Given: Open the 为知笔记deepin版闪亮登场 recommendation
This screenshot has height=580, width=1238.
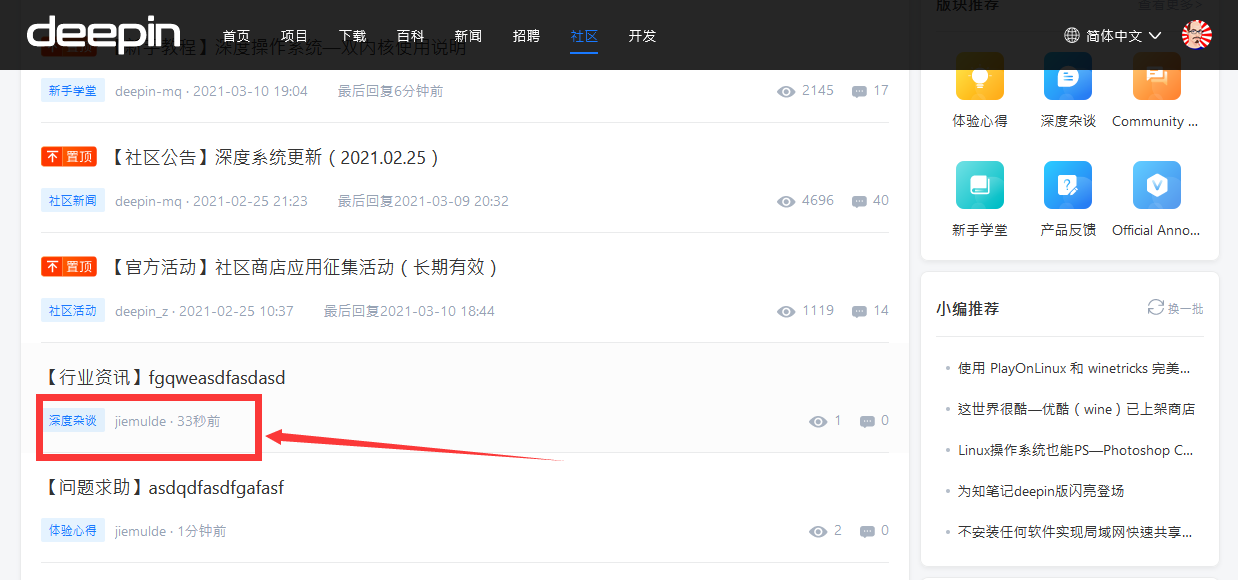Looking at the screenshot, I should (x=1041, y=491).
